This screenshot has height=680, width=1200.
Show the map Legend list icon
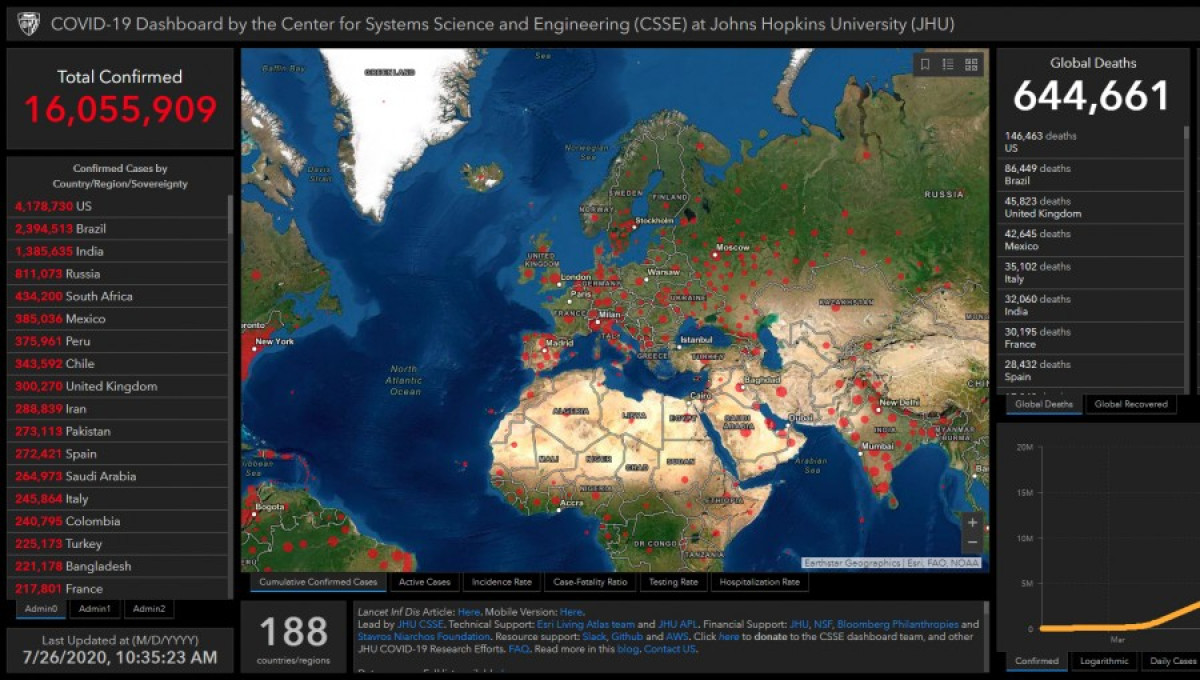point(948,64)
